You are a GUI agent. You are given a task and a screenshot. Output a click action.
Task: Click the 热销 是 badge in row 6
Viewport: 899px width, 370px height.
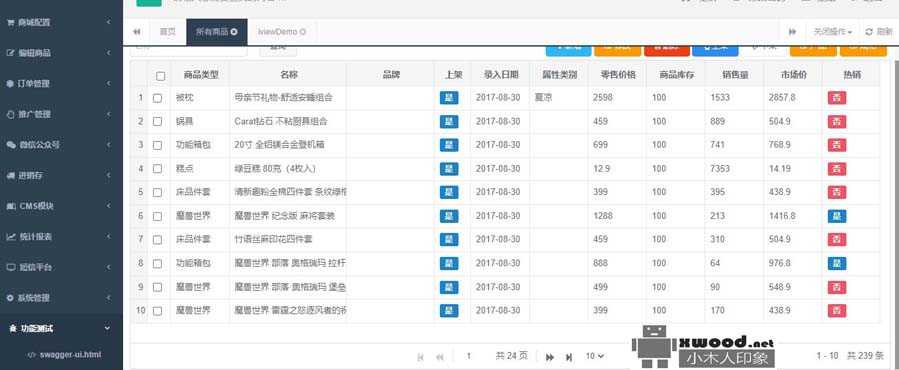tap(837, 216)
